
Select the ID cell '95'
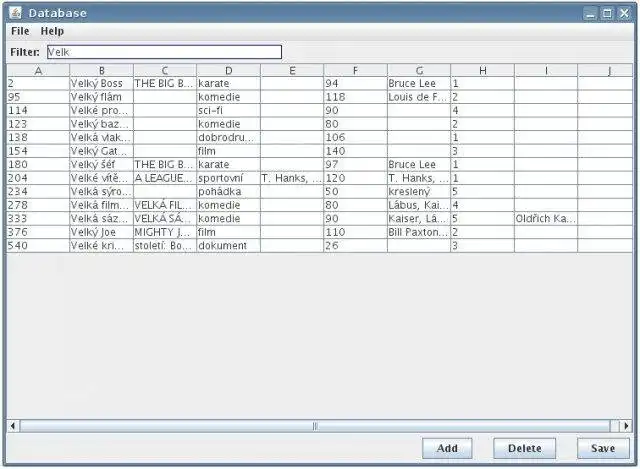(38, 97)
